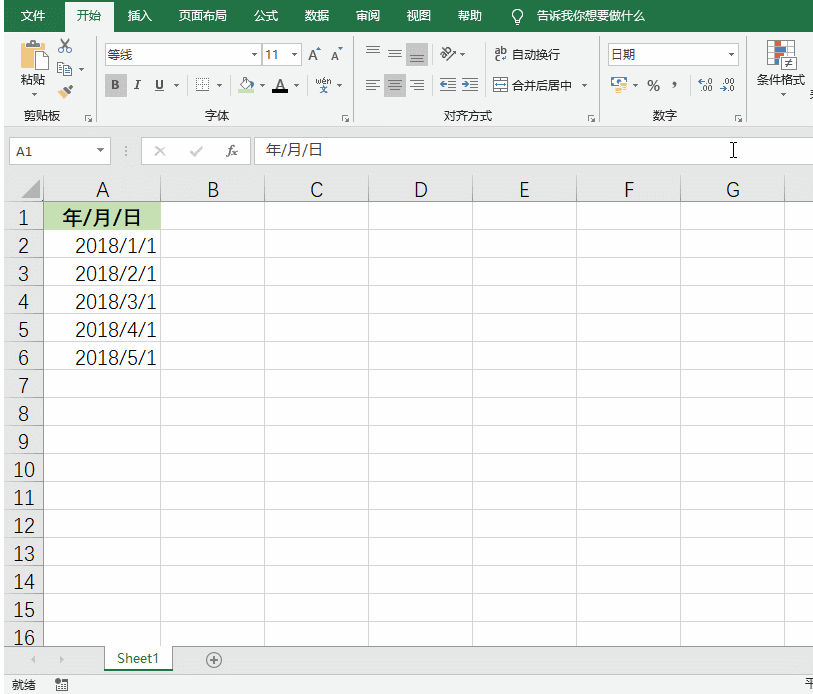The width and height of the screenshot is (813, 694).
Task: Increase decimal places
Action: pos(706,85)
